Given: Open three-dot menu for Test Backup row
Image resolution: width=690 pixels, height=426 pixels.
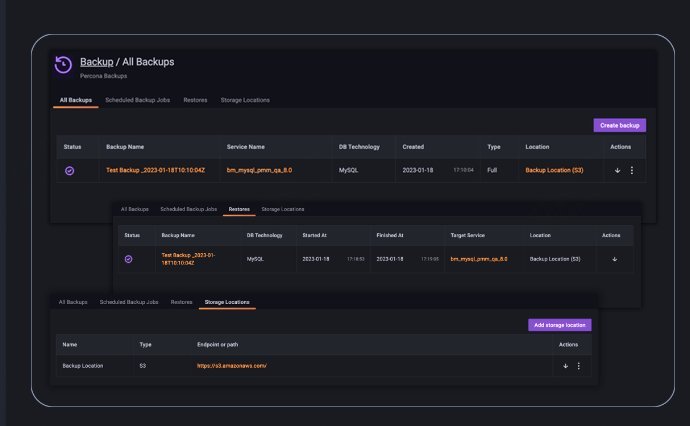Looking at the screenshot, I should click(631, 171).
